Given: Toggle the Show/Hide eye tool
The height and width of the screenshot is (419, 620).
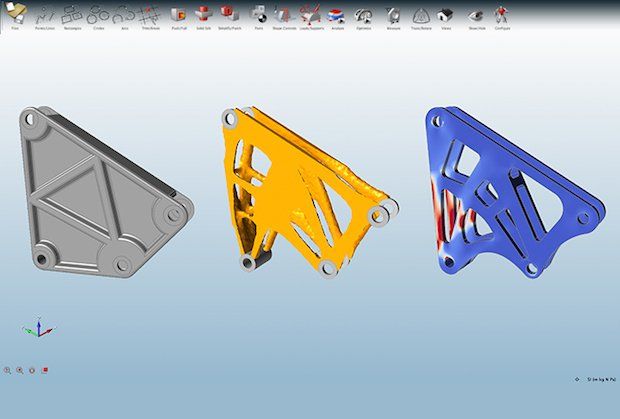Looking at the screenshot, I should point(476,16).
